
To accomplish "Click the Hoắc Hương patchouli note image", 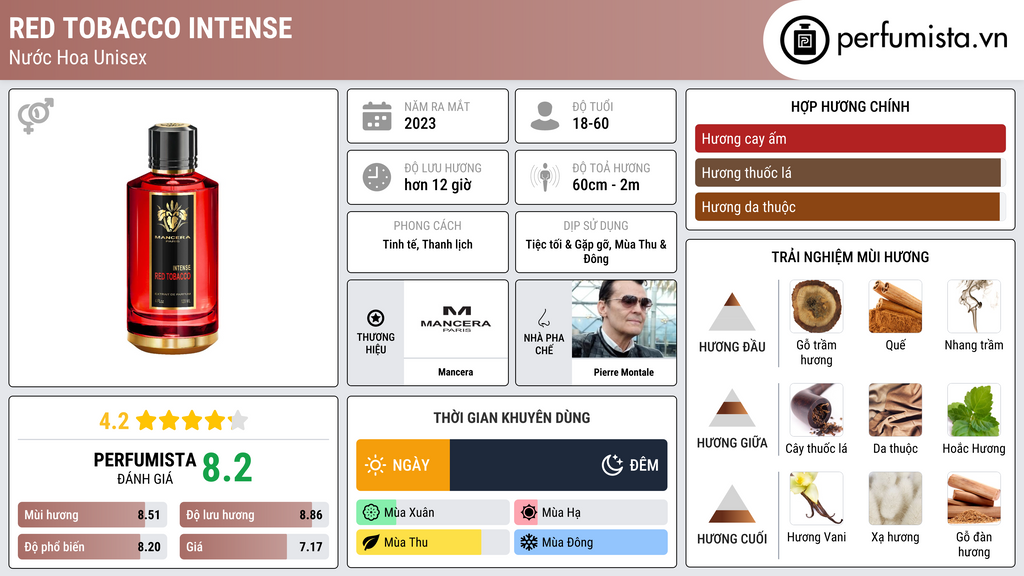I will pos(974,409).
